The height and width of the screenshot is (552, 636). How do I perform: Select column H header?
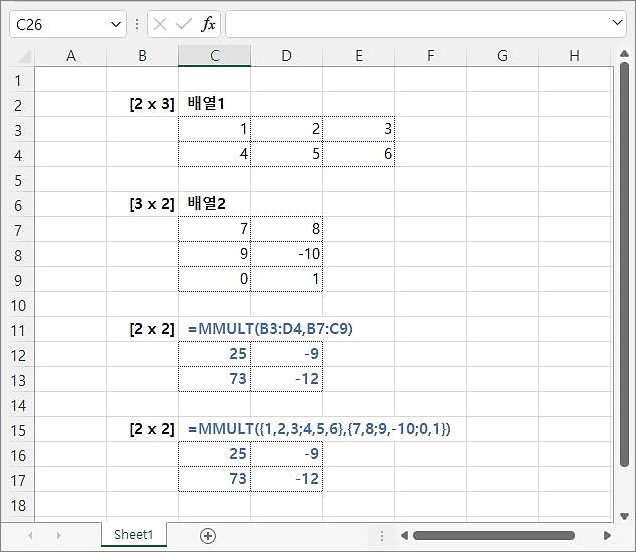(574, 56)
